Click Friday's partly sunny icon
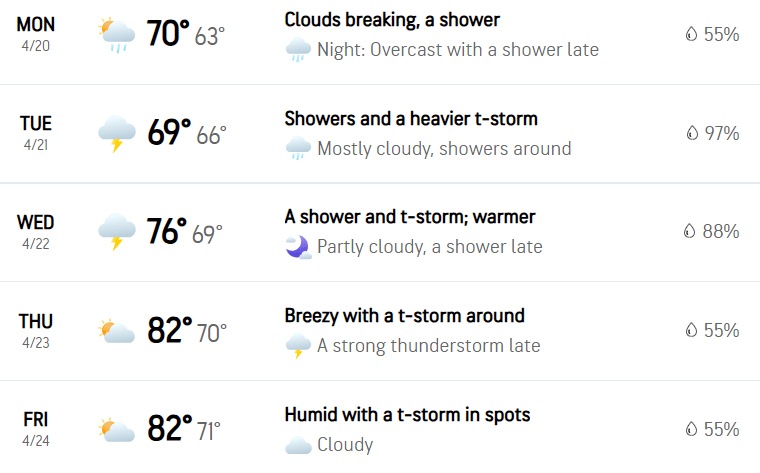Viewport: 760px width, 473px height. click(116, 429)
